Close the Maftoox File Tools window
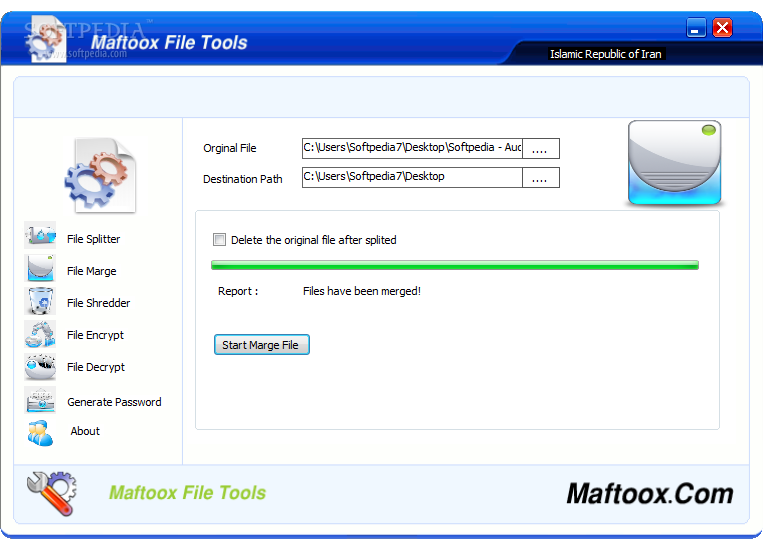 coord(722,28)
